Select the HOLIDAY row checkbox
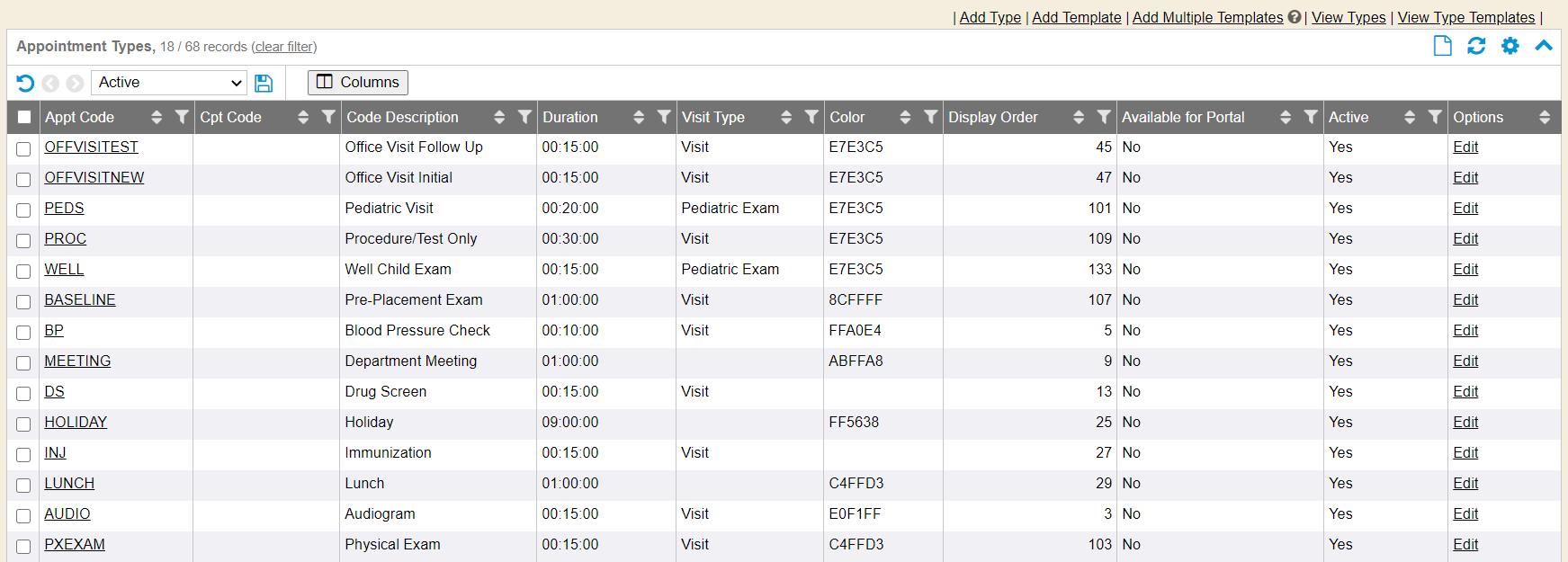Screen dimensions: 1568x562 tap(23, 424)
